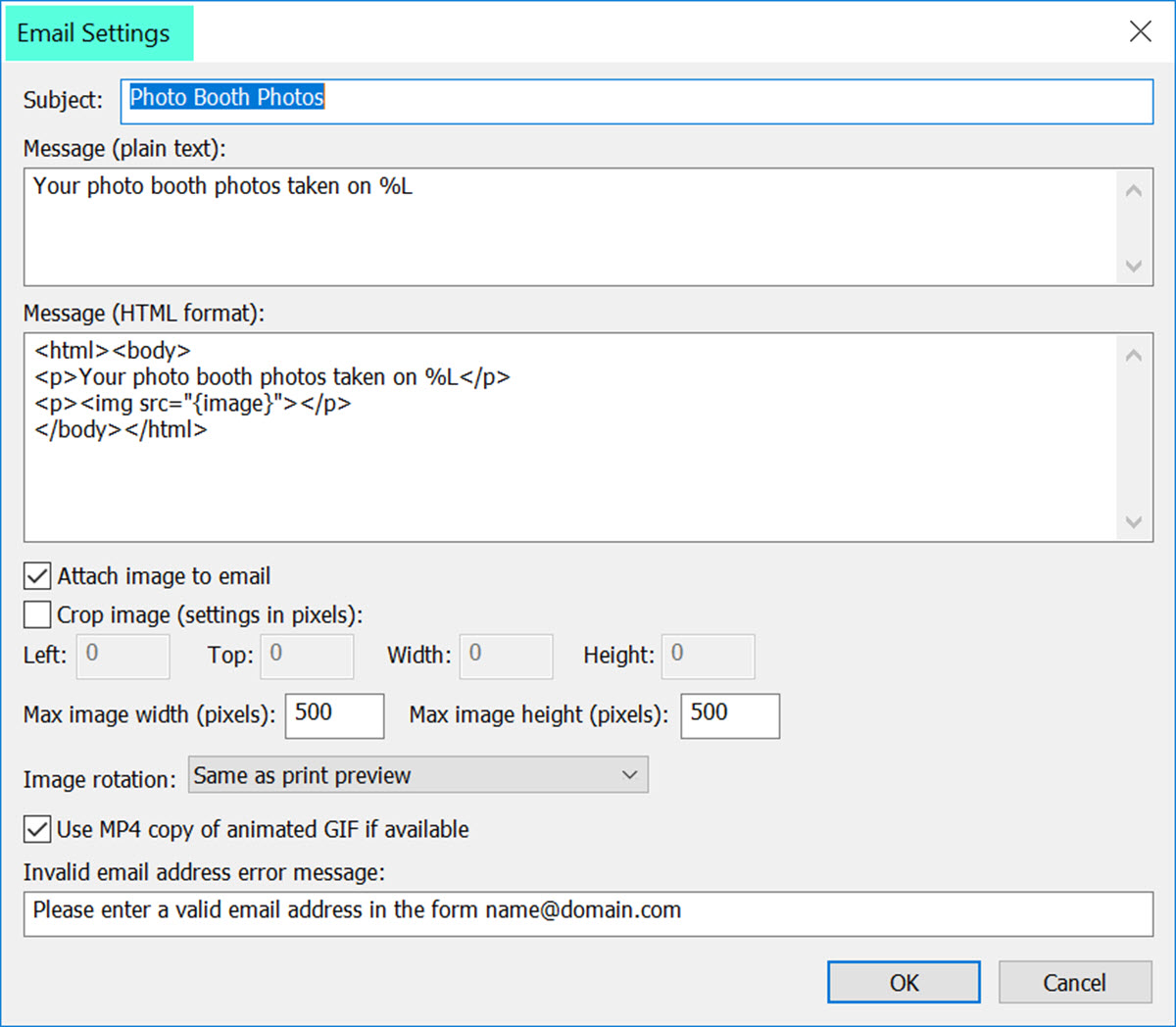Click the Subject input field
Screen dimensions: 1176x1027
click(x=637, y=101)
